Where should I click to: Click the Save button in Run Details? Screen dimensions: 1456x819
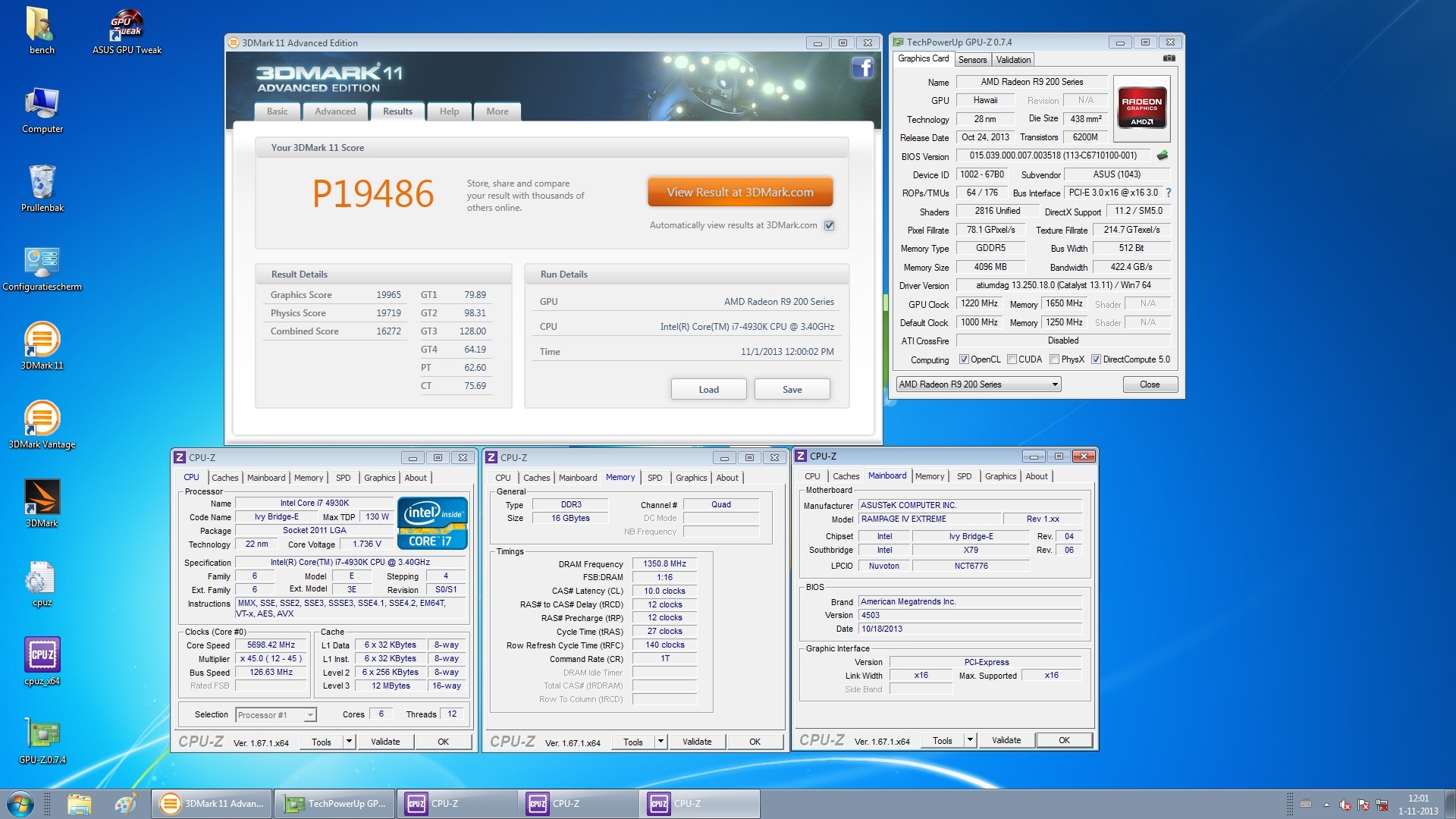tap(792, 390)
